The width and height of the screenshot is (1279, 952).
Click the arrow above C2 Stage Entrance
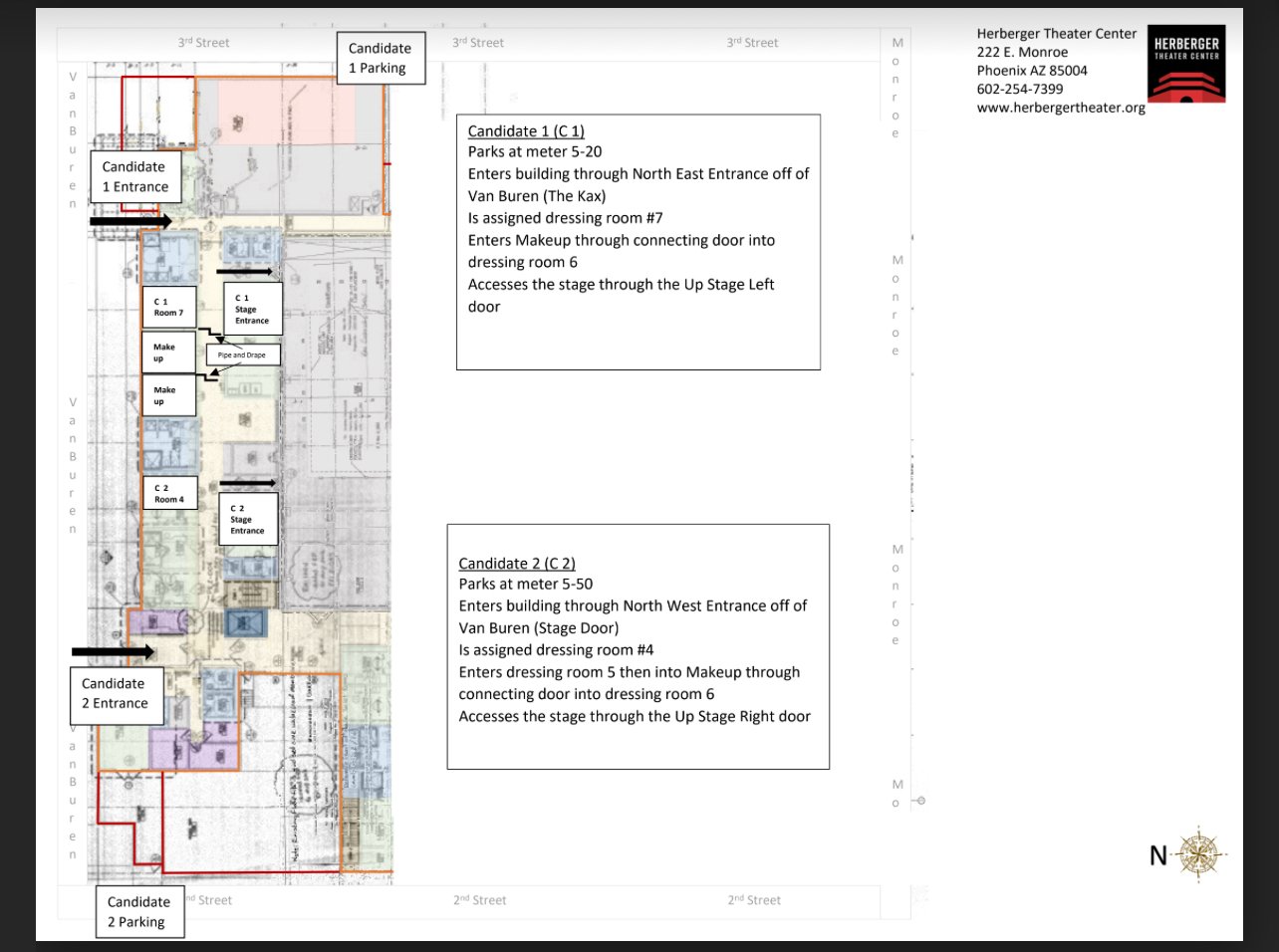pyautogui.click(x=247, y=483)
